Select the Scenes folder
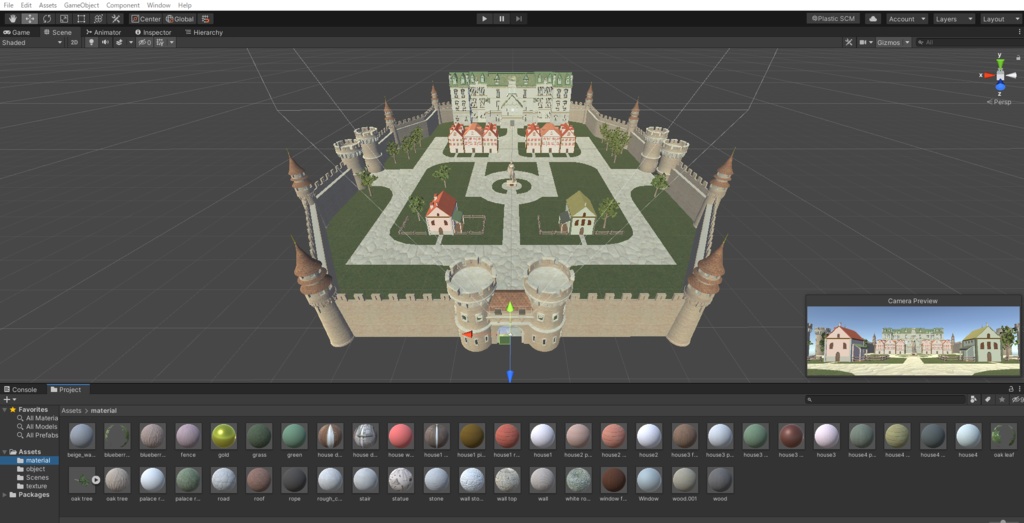 [37, 477]
